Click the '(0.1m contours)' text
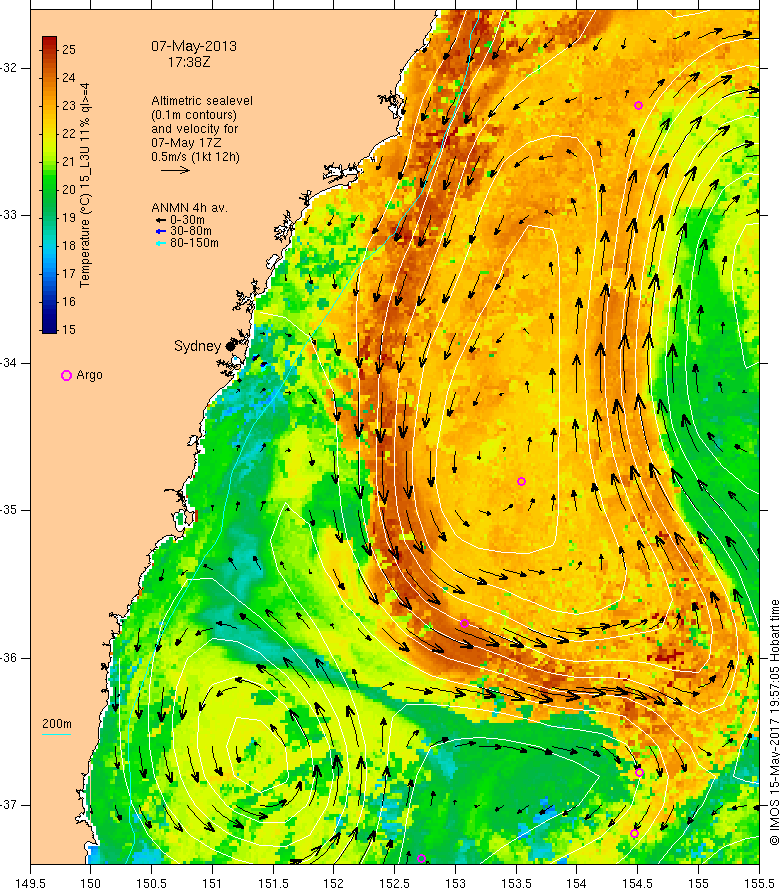This screenshot has height=890, width=780. [194, 115]
